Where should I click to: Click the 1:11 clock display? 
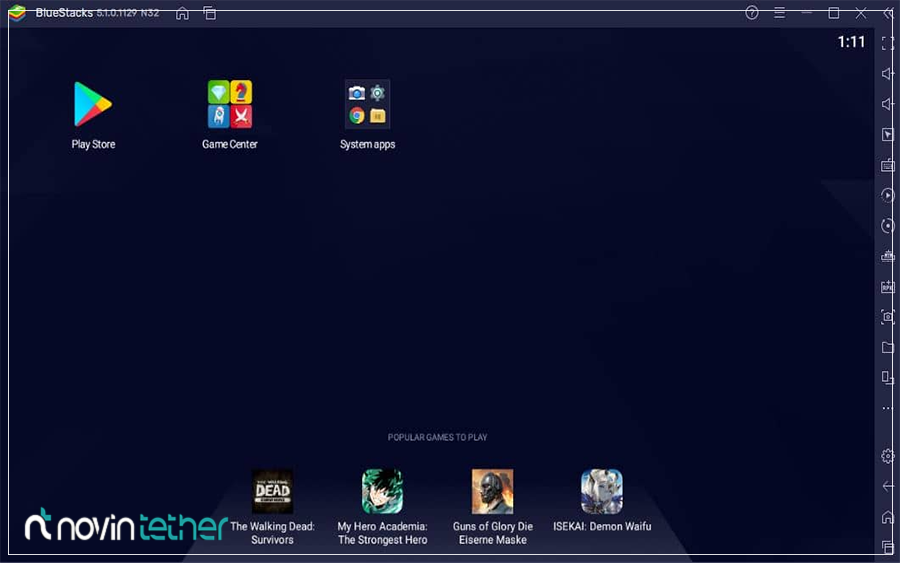point(851,42)
